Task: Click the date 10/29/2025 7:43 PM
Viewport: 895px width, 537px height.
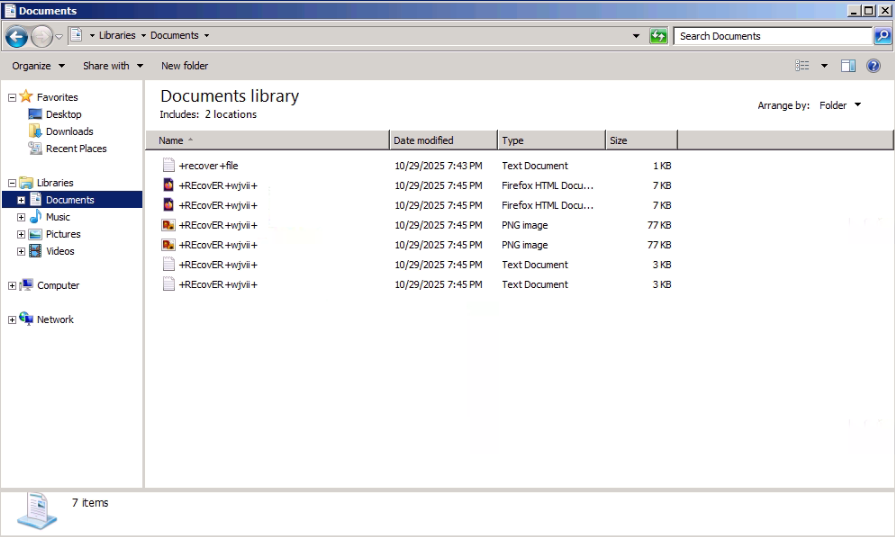Action: click(x=438, y=165)
